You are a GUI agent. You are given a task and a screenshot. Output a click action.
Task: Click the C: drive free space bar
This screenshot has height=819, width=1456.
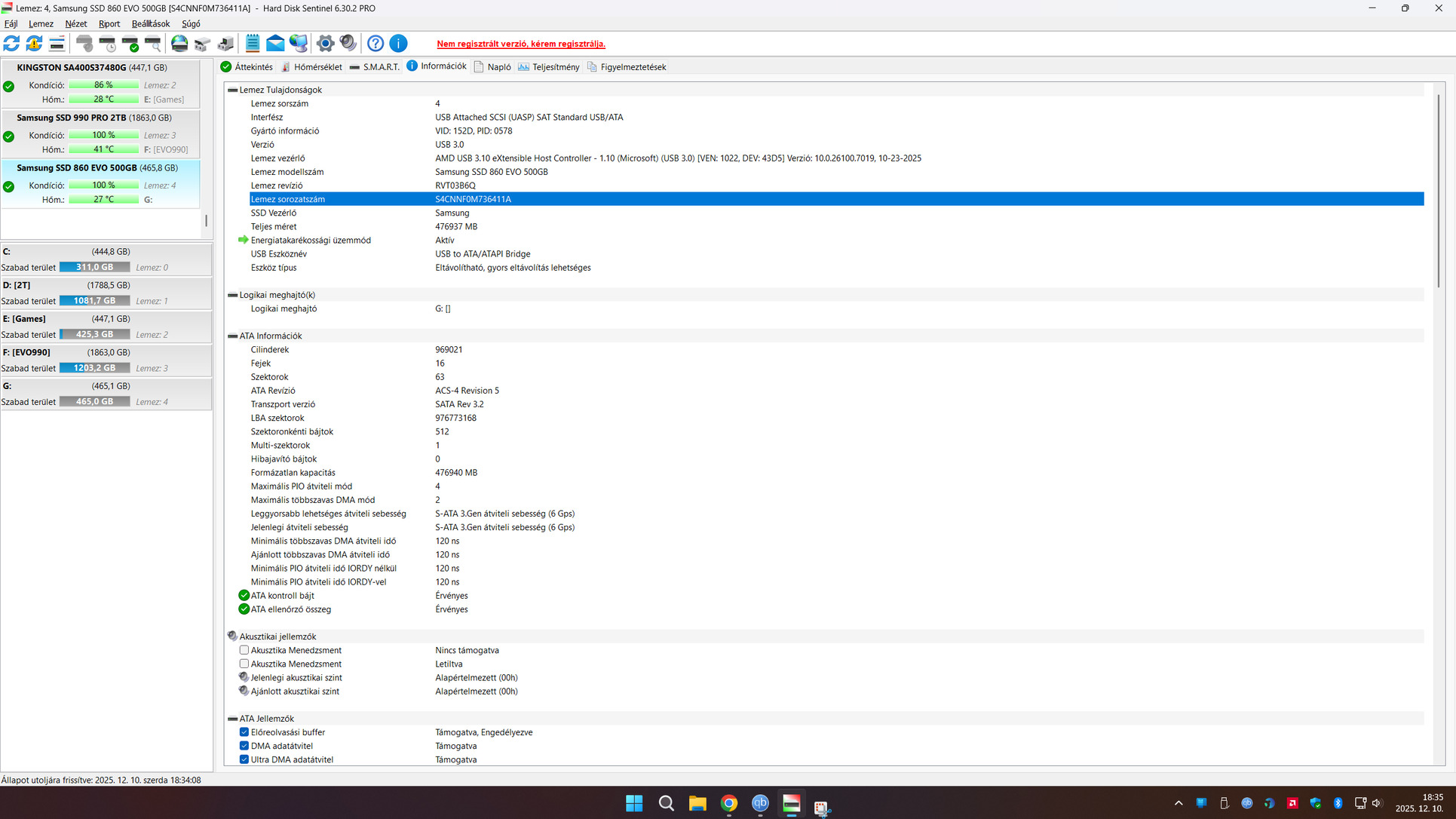[94, 267]
